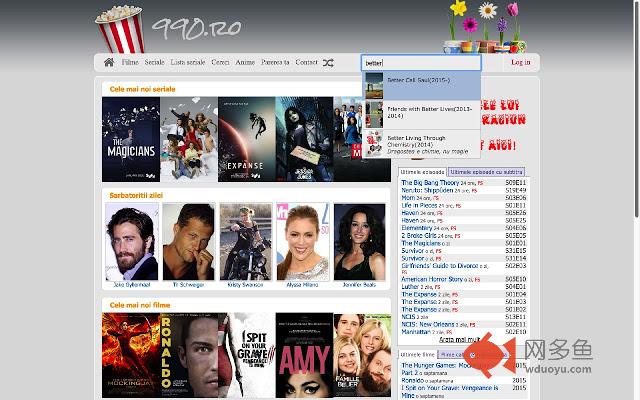
Task: Open The Magicians episode link
Action: click(x=421, y=243)
